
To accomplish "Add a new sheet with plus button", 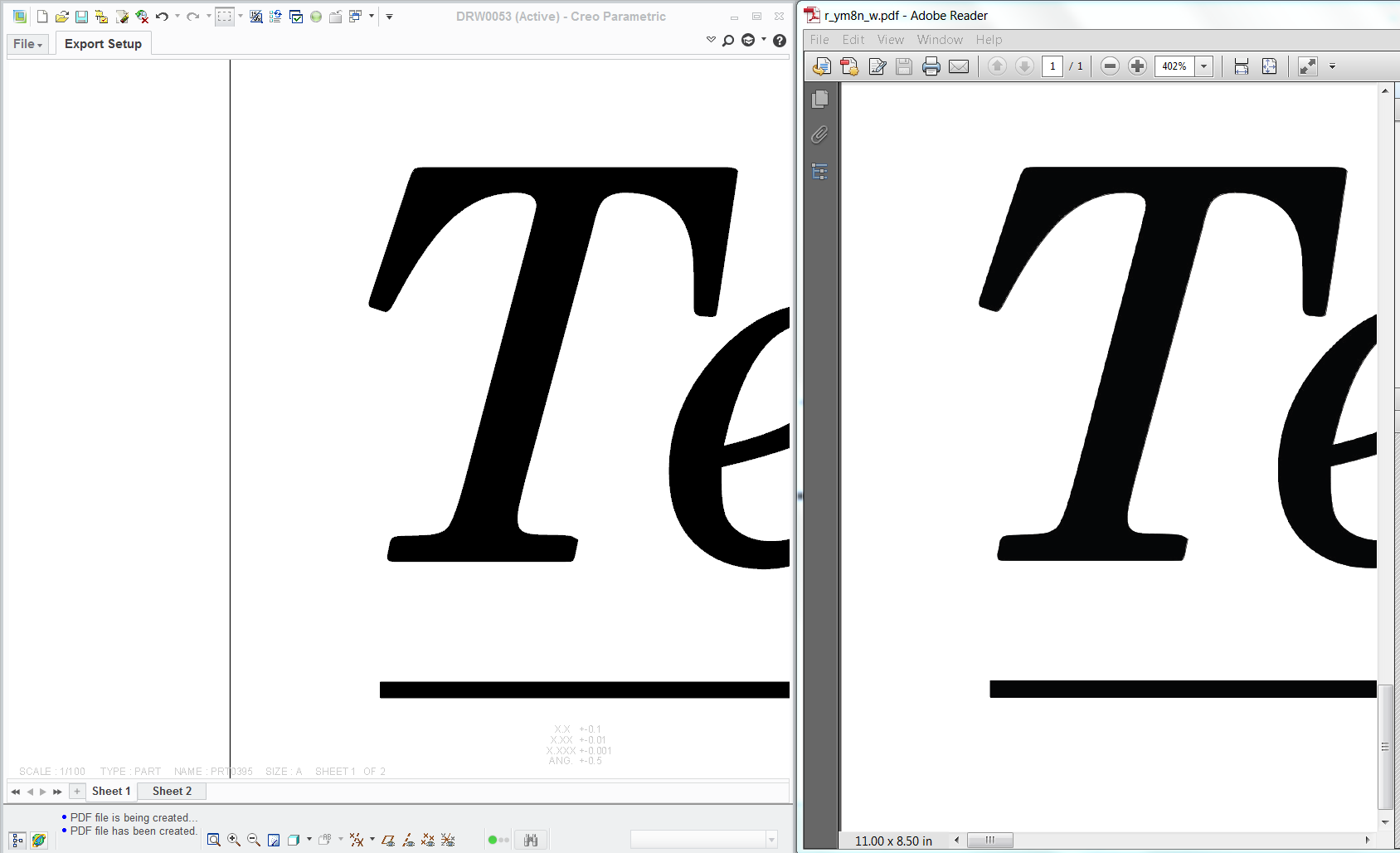I will click(77, 792).
